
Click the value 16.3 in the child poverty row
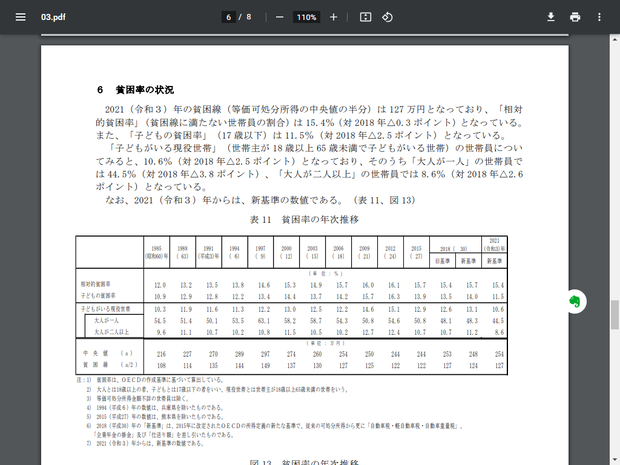click(394, 297)
